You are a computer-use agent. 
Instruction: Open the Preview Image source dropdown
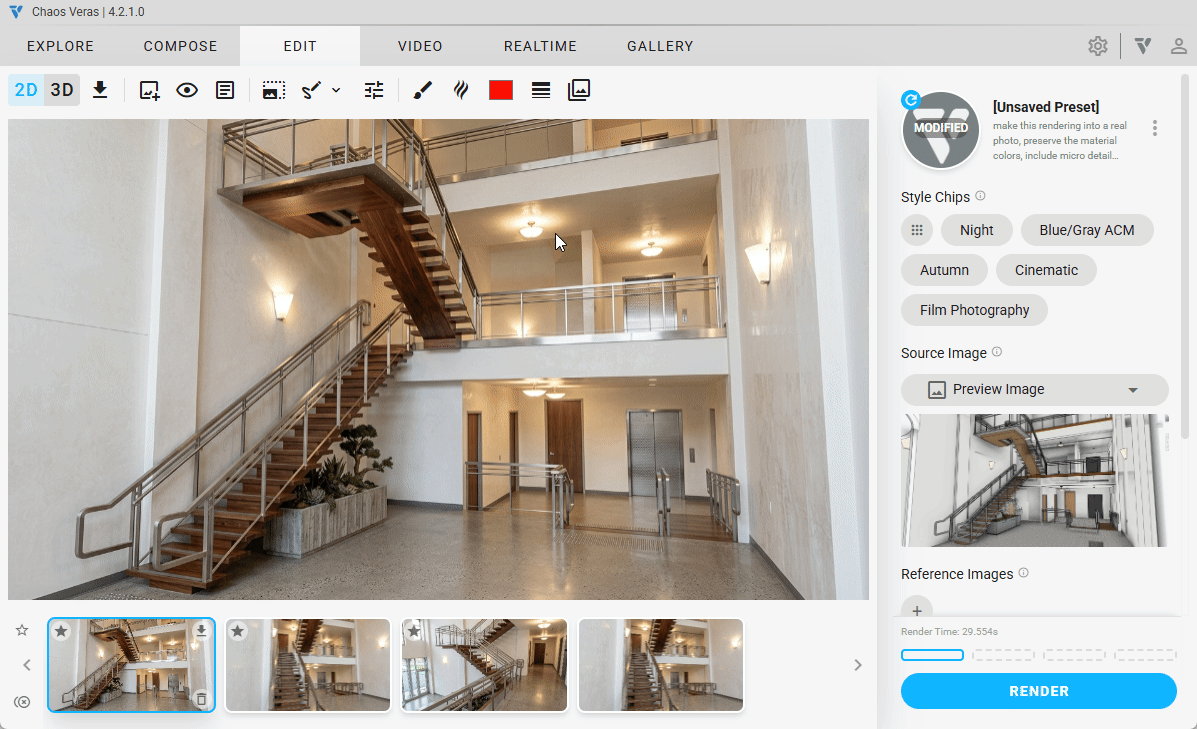pos(1034,390)
